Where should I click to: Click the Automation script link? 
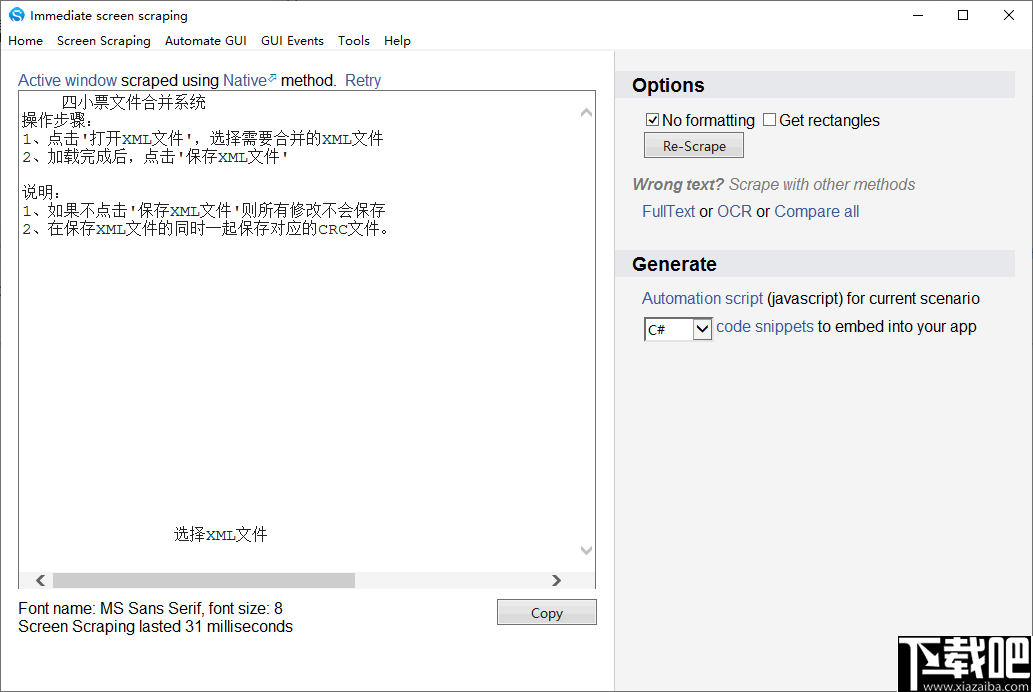pyautogui.click(x=702, y=298)
